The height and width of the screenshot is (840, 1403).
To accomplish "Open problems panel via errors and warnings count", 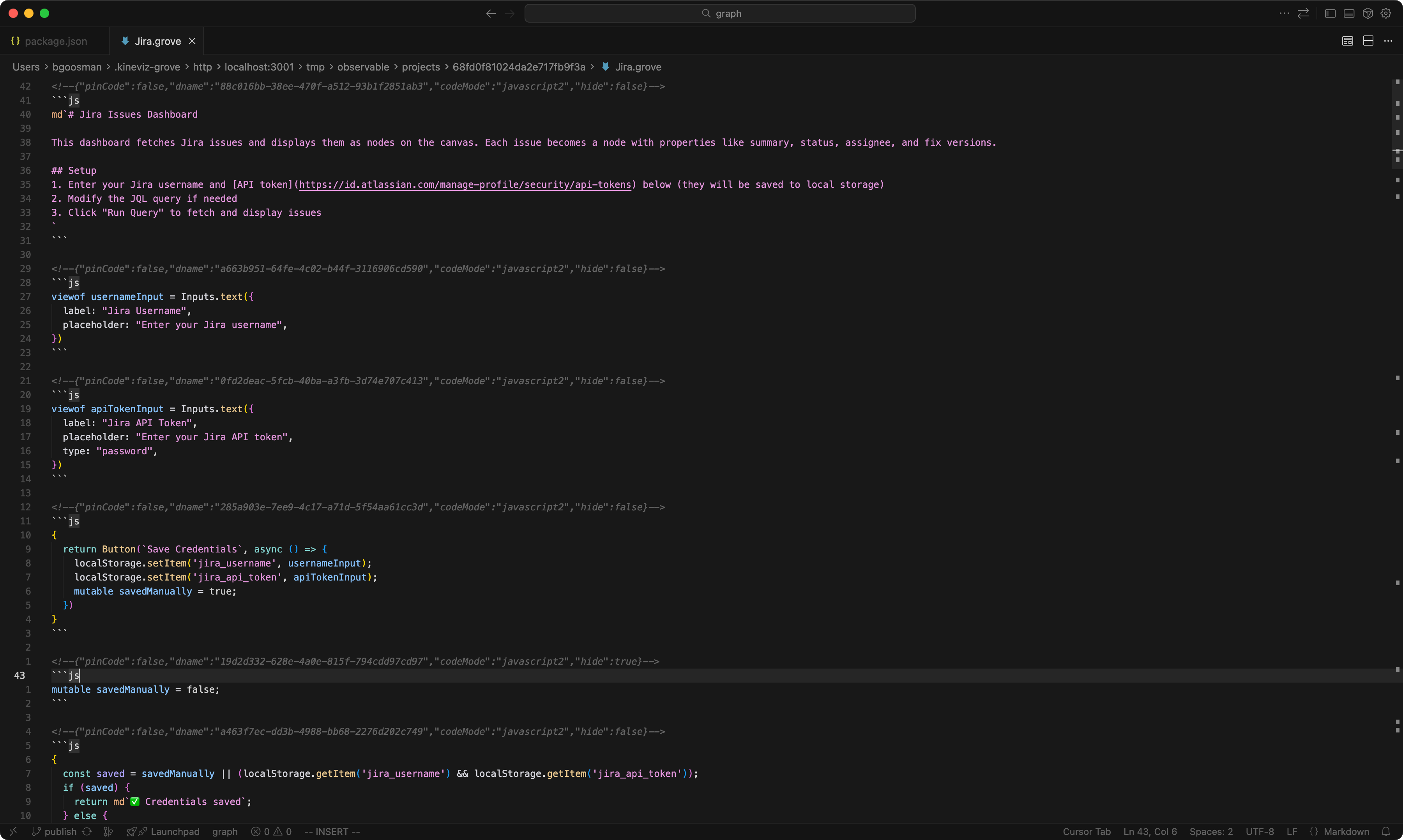I will tap(271, 831).
